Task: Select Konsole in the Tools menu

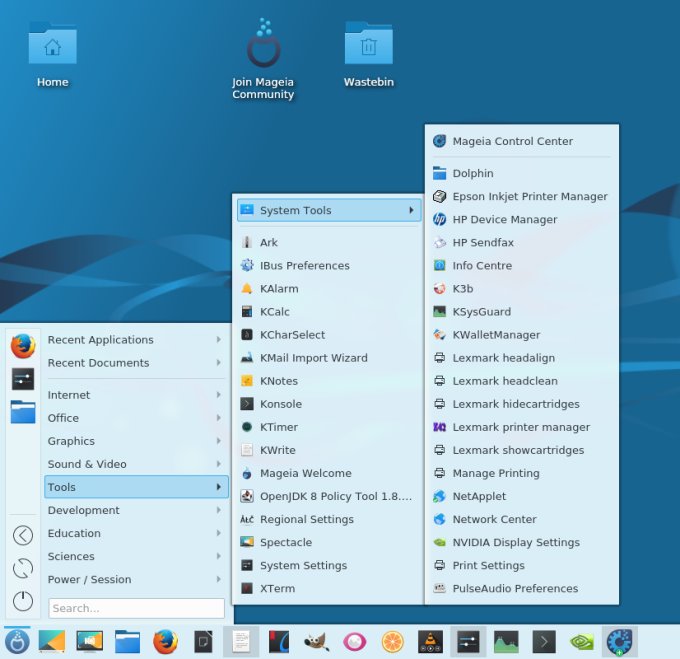Action: click(x=280, y=404)
